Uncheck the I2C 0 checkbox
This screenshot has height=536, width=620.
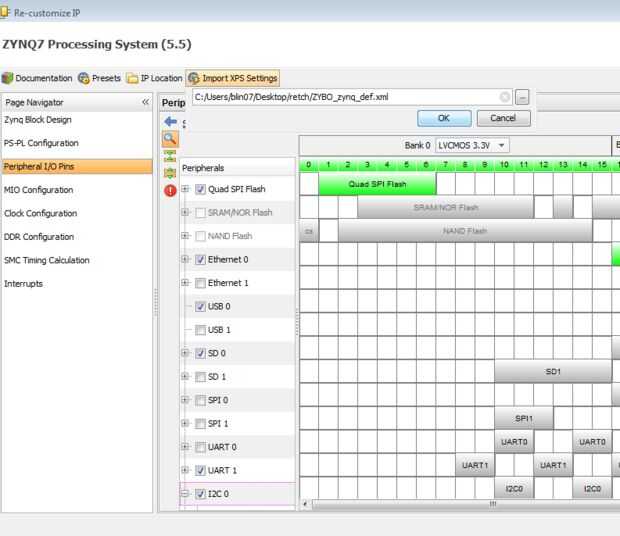tap(200, 494)
